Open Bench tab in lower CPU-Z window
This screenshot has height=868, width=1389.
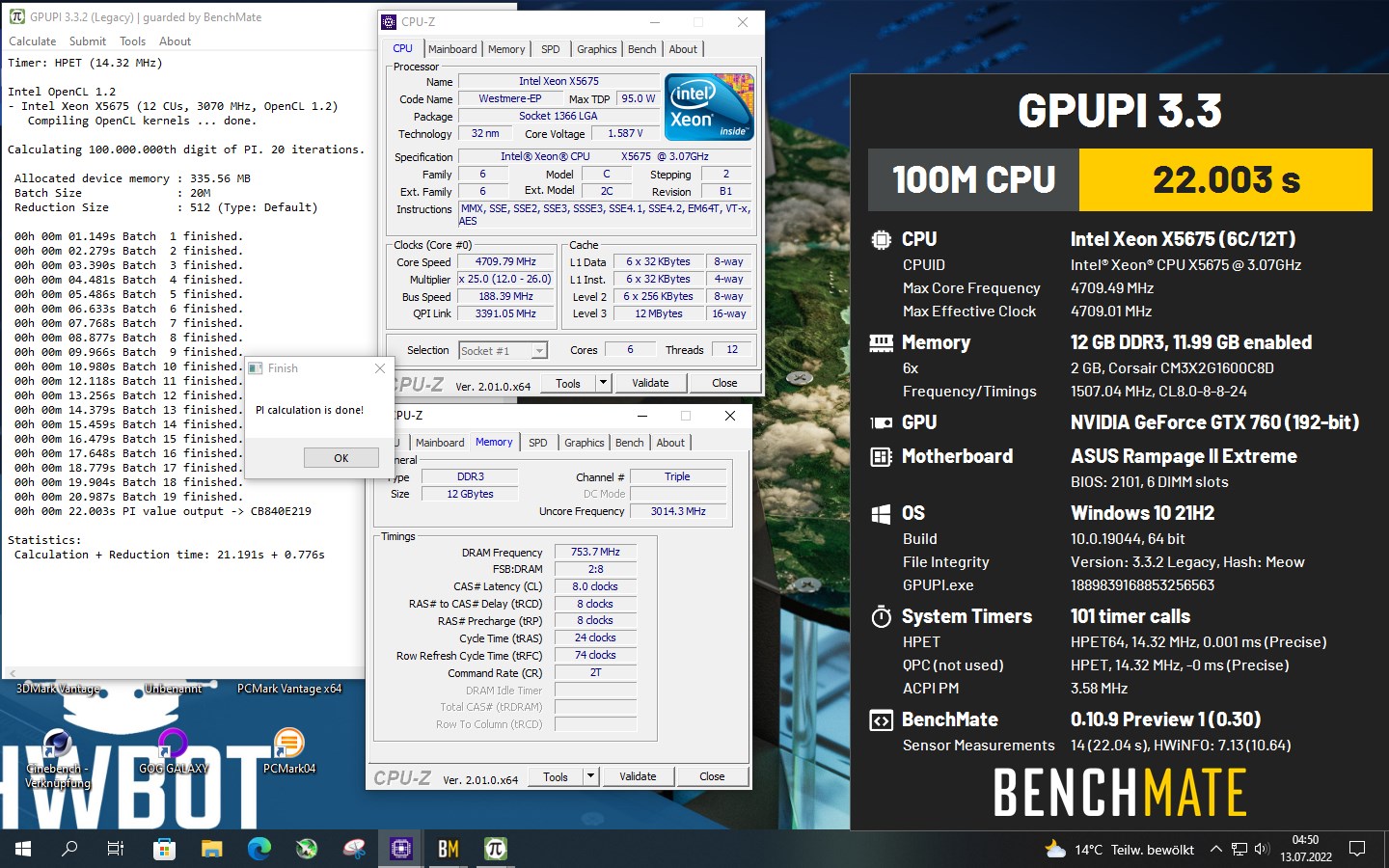tap(629, 443)
